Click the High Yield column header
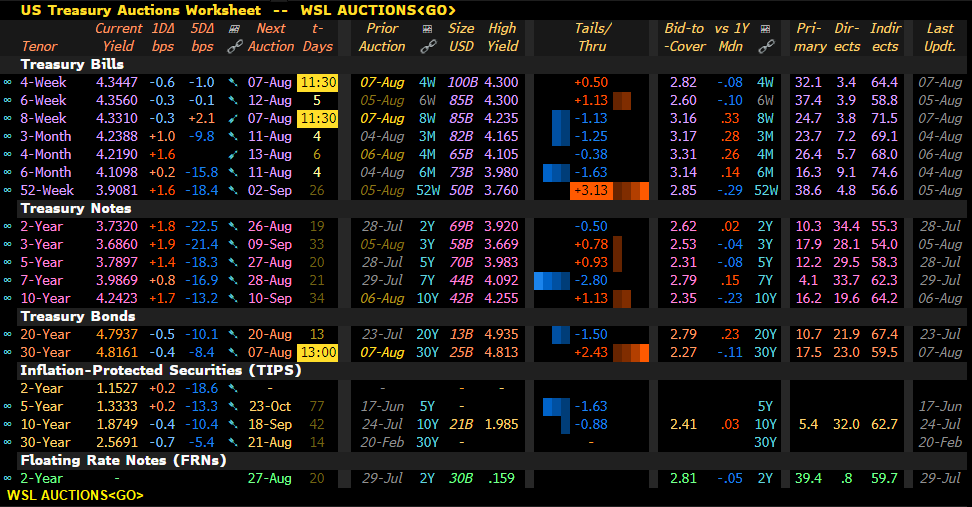 pyautogui.click(x=502, y=37)
